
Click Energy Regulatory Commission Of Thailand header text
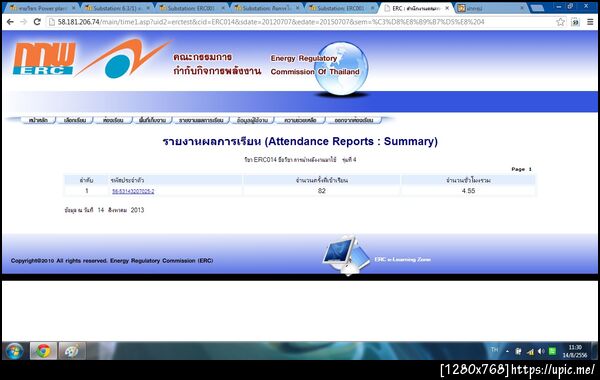tap(315, 65)
